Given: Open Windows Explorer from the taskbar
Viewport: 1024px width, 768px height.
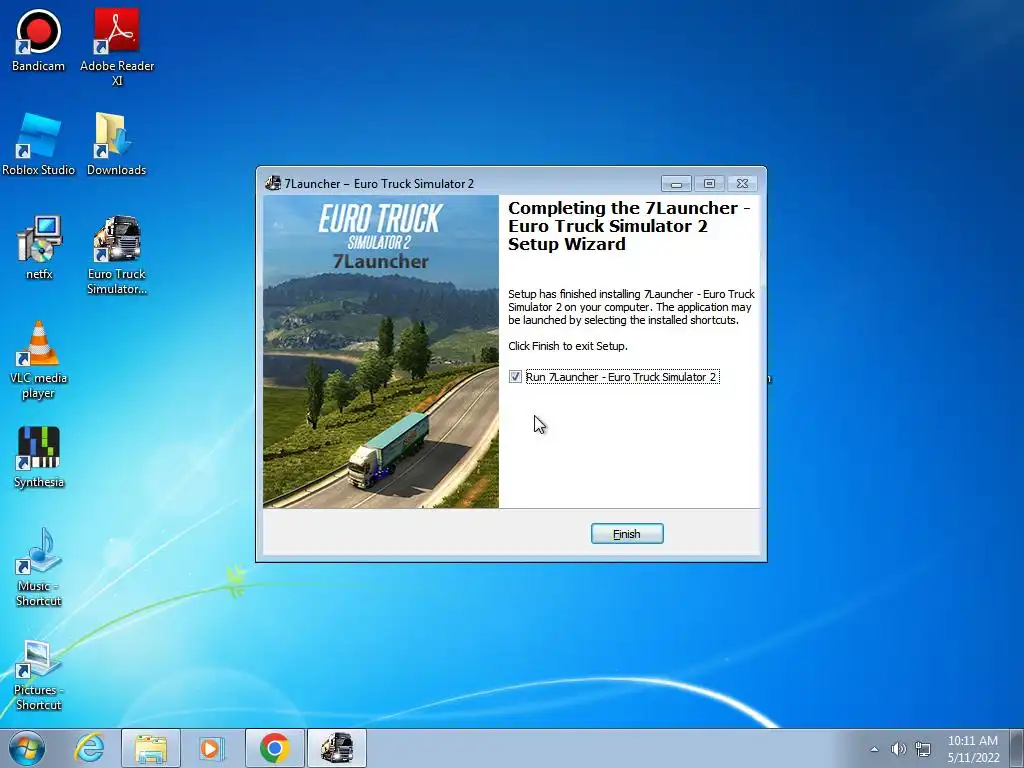Looking at the screenshot, I should (x=151, y=748).
